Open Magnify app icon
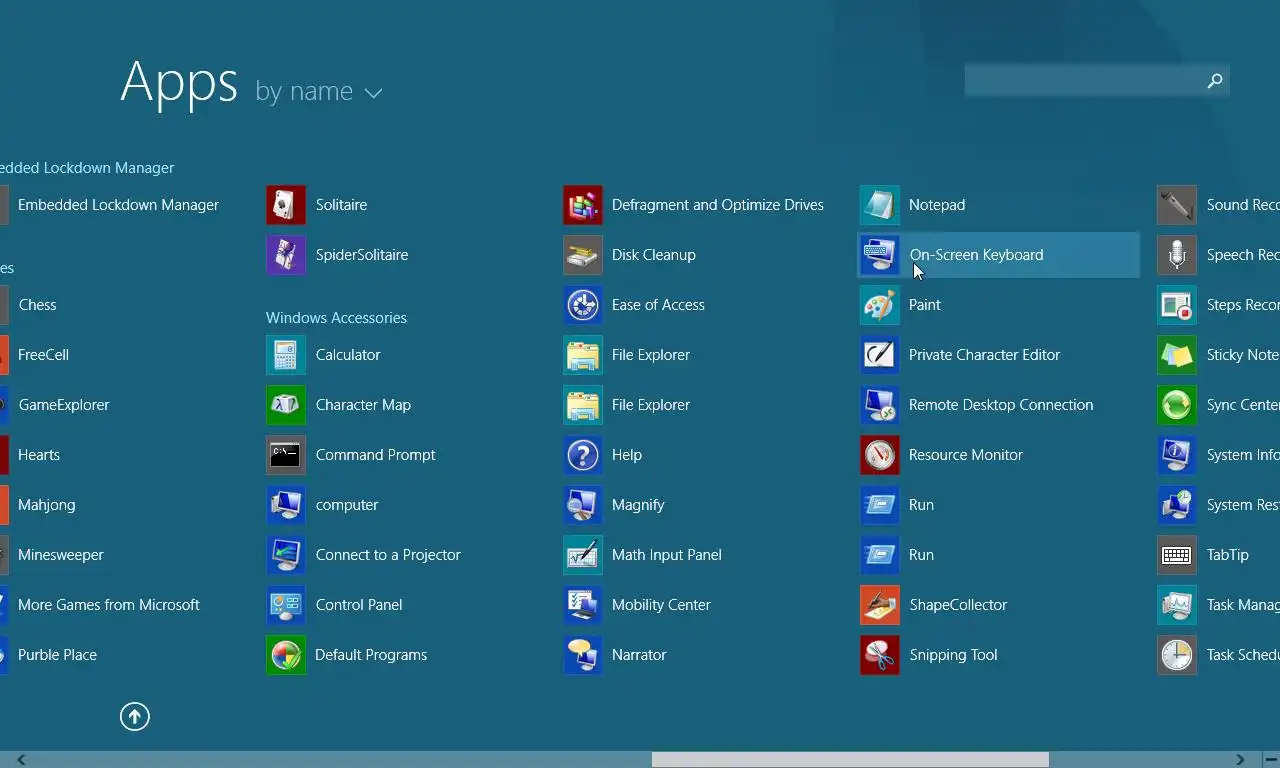This screenshot has height=768, width=1280. click(583, 505)
